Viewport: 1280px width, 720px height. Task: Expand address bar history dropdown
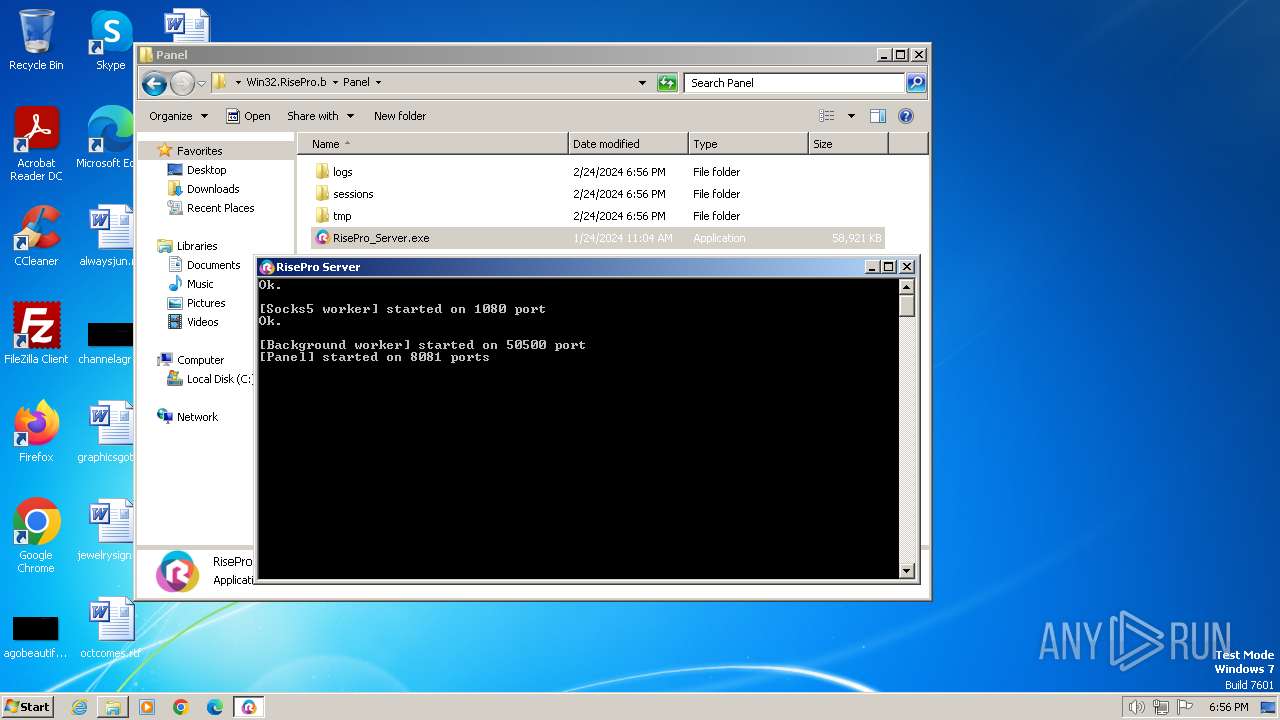642,83
